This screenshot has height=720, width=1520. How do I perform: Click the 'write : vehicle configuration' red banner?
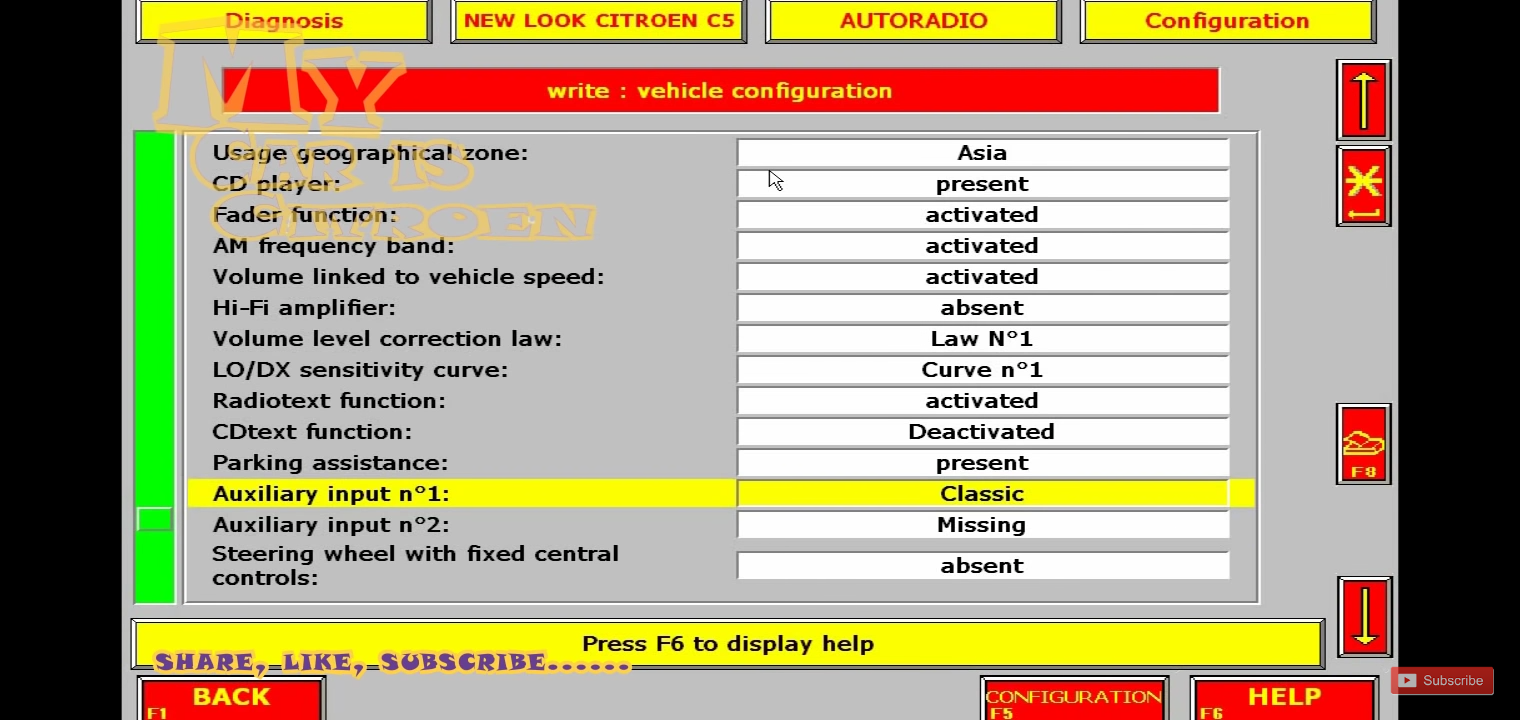tap(720, 91)
